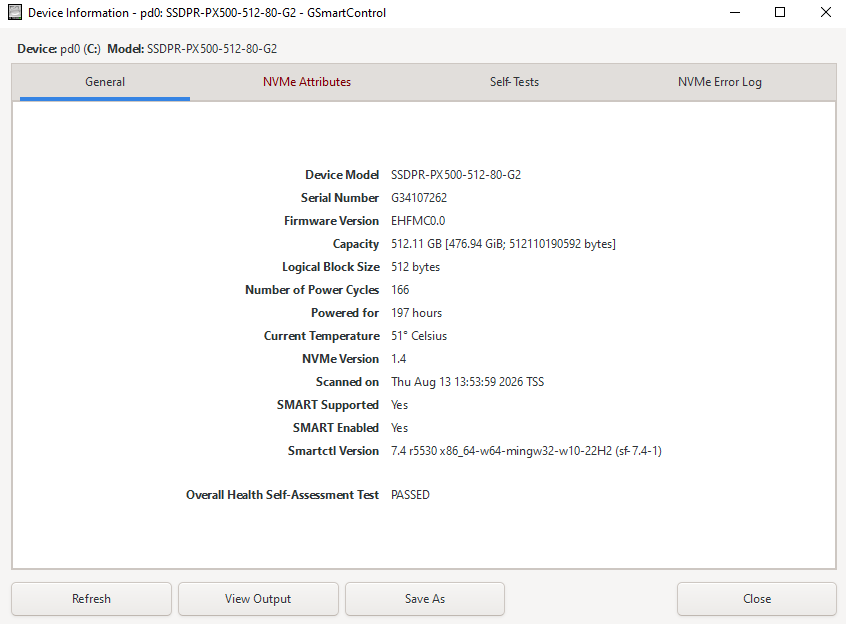Click the PASSED health result

[x=410, y=495]
